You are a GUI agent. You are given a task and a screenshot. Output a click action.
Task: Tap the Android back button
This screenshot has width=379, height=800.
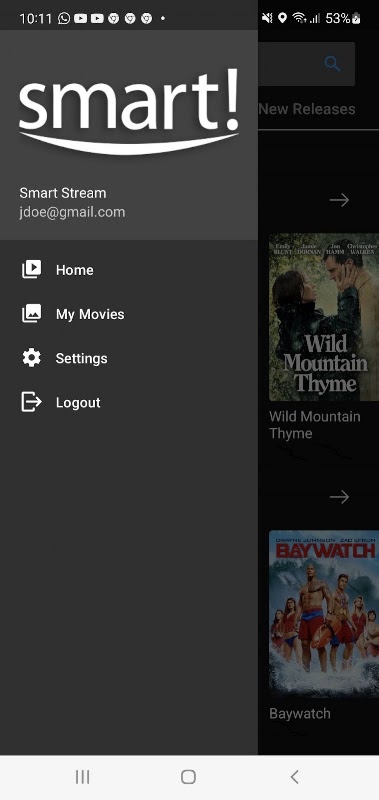(294, 777)
